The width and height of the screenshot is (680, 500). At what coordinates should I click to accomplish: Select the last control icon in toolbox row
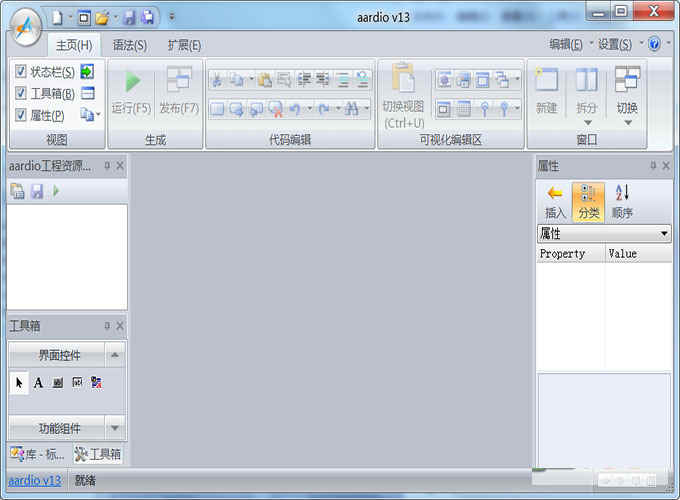96,382
